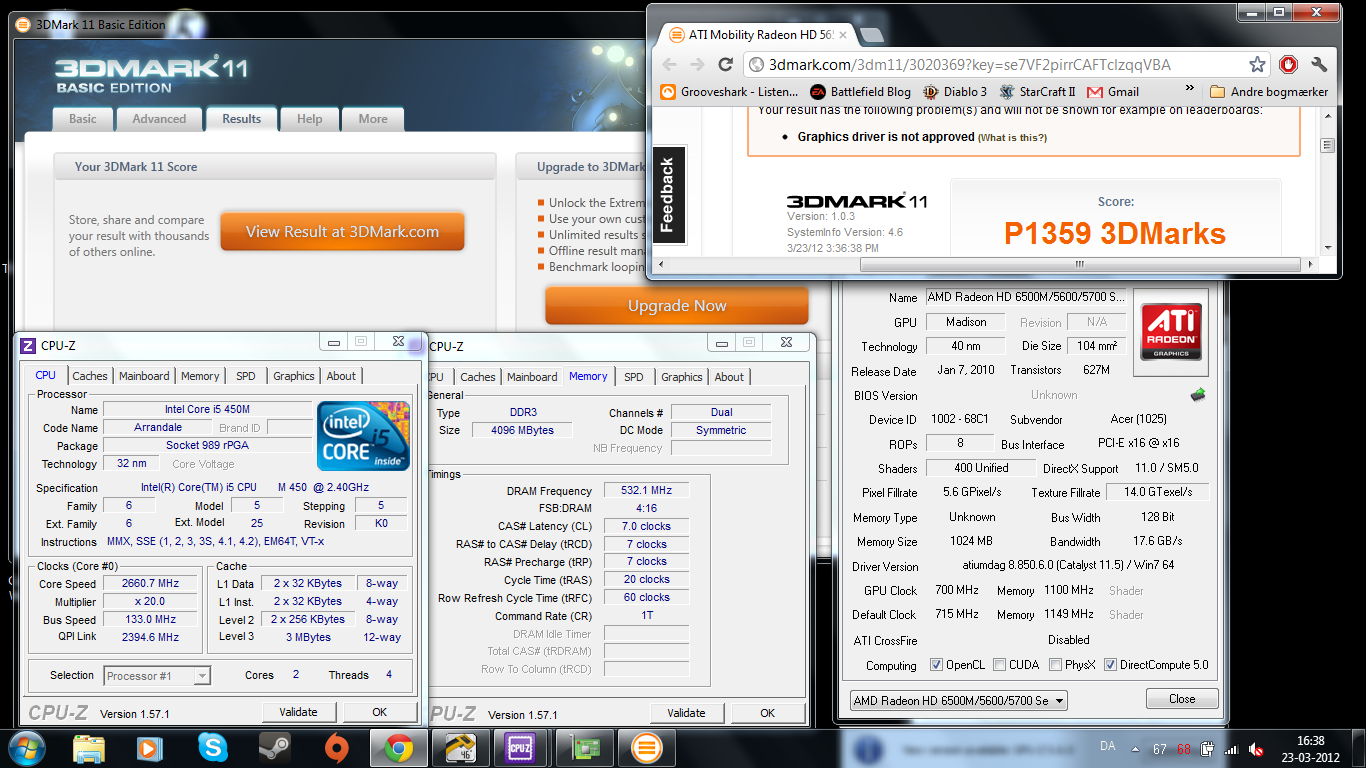Open the AdBlock stop-hand extension icon
Screen dimensions: 1366x768
pyautogui.click(x=1288, y=65)
